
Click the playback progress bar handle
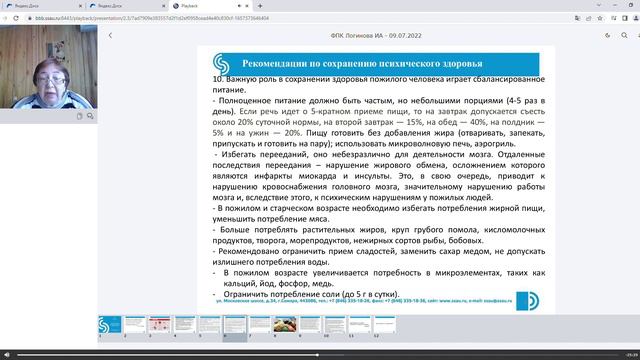317,355
